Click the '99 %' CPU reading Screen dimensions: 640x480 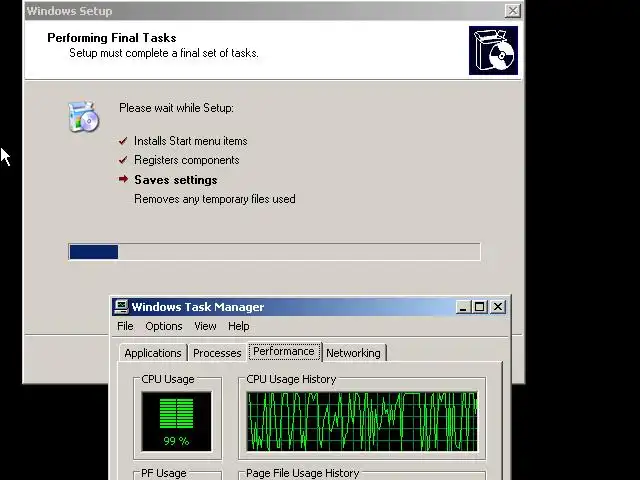click(x=176, y=441)
